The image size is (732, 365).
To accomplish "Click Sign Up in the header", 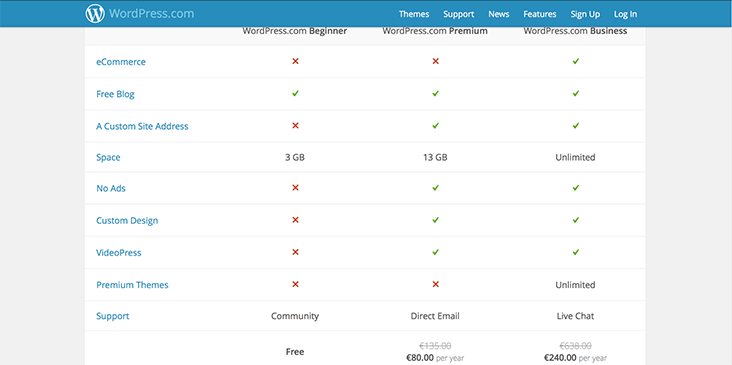I will pyautogui.click(x=585, y=14).
